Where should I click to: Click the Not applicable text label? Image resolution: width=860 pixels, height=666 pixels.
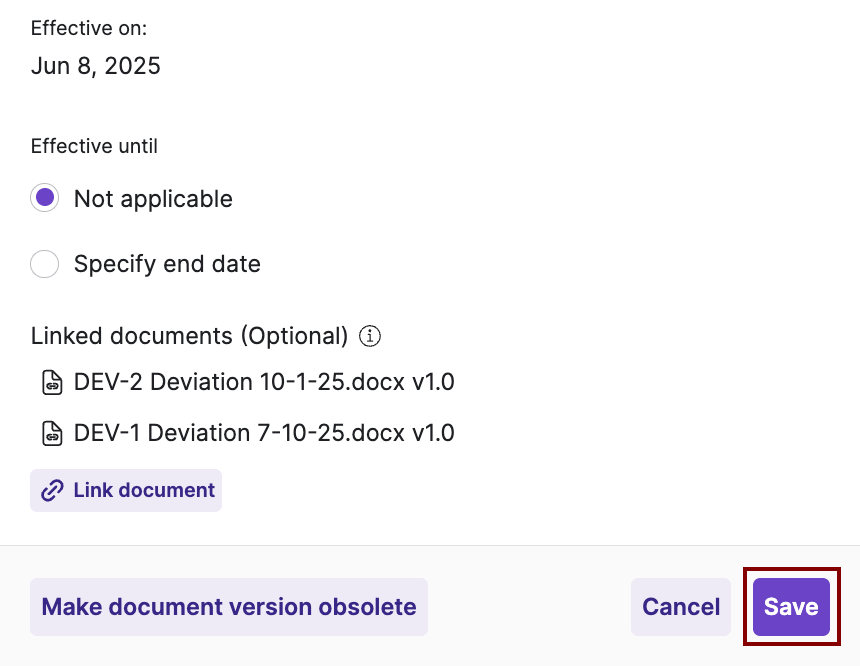(152, 199)
